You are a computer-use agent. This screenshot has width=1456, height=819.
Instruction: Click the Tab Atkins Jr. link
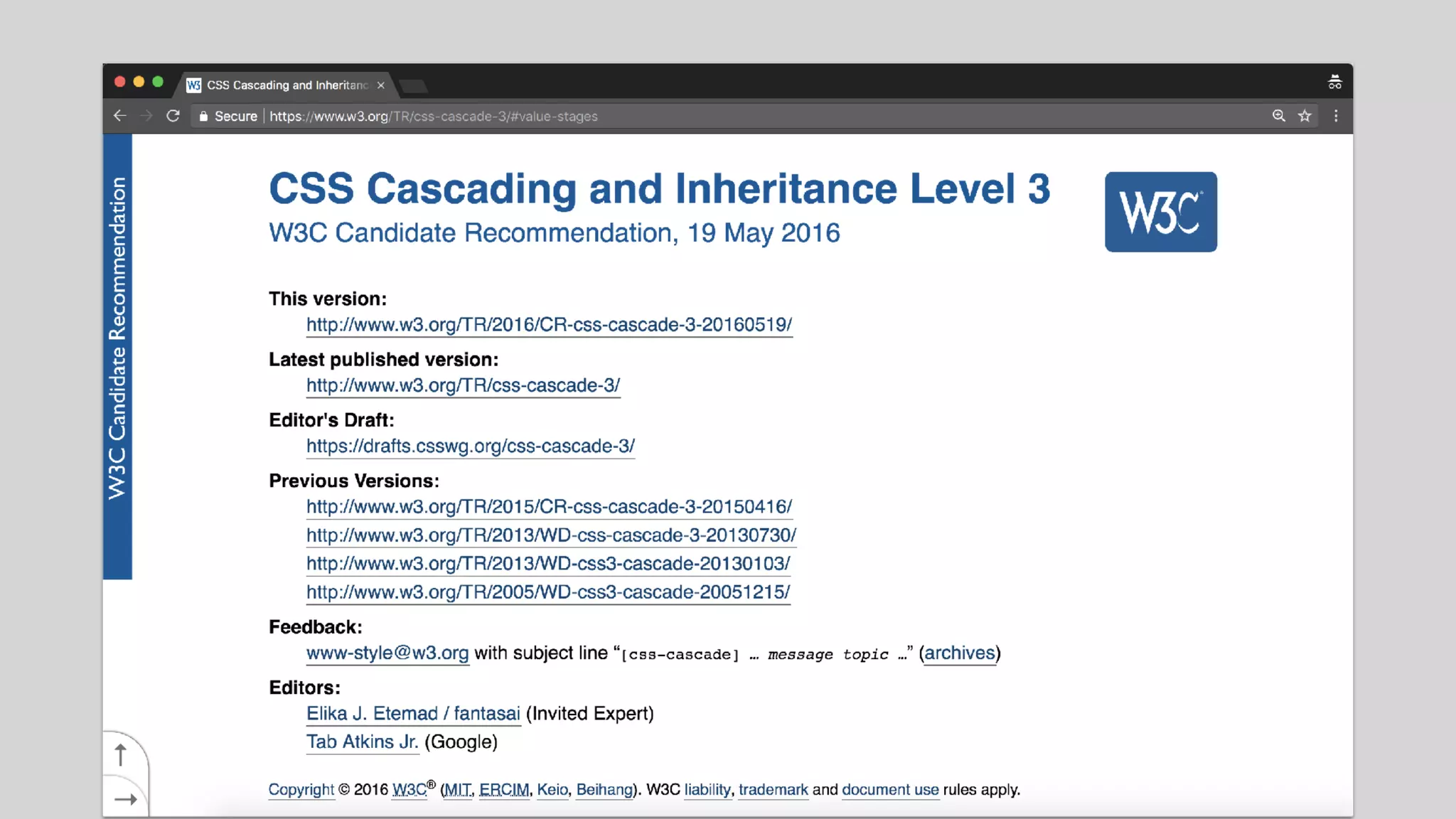[363, 742]
